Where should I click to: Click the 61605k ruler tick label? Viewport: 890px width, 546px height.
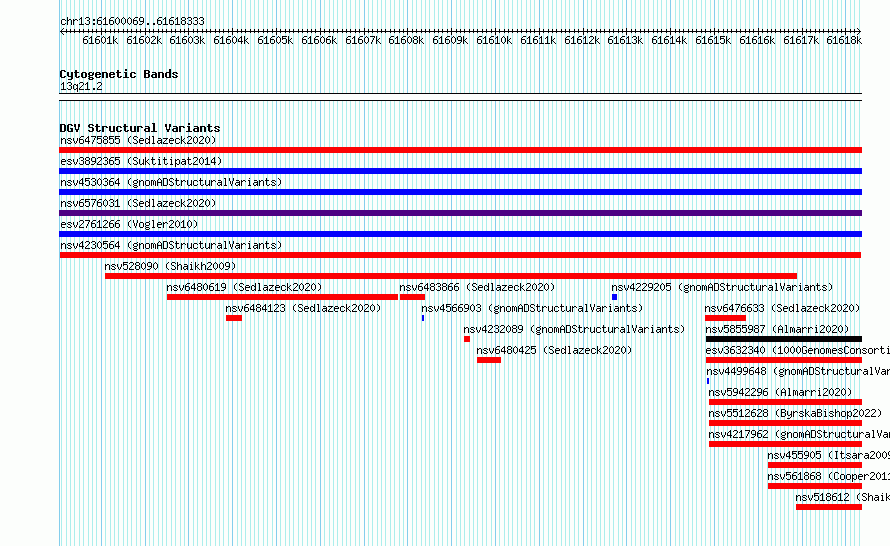tap(275, 40)
